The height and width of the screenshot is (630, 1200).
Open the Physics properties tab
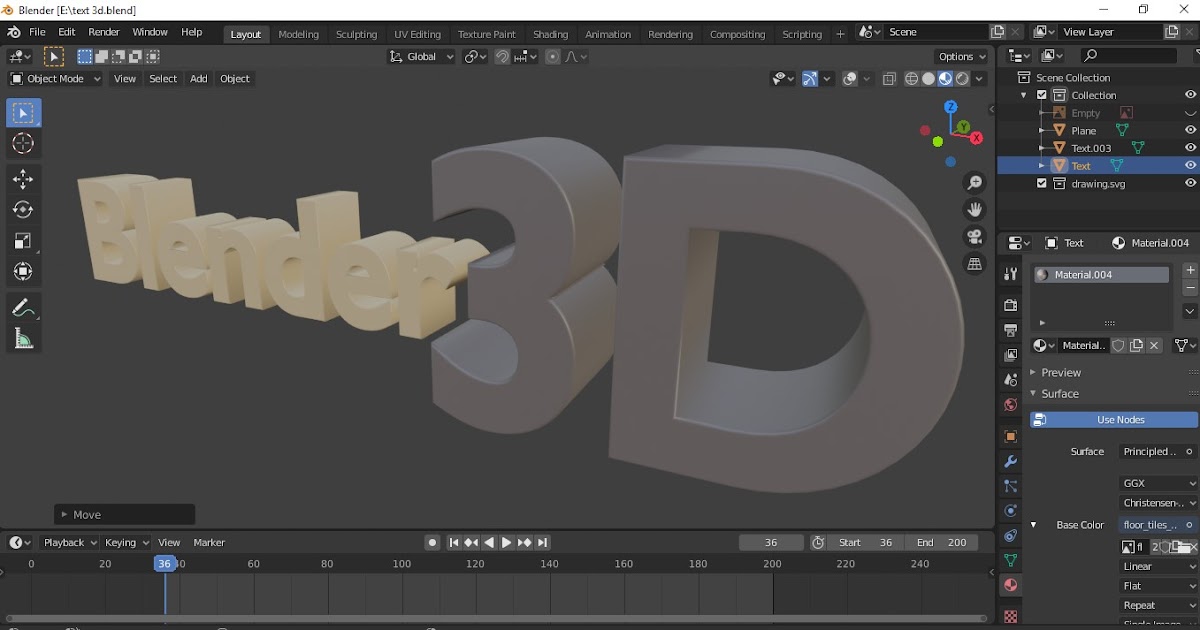1010,511
